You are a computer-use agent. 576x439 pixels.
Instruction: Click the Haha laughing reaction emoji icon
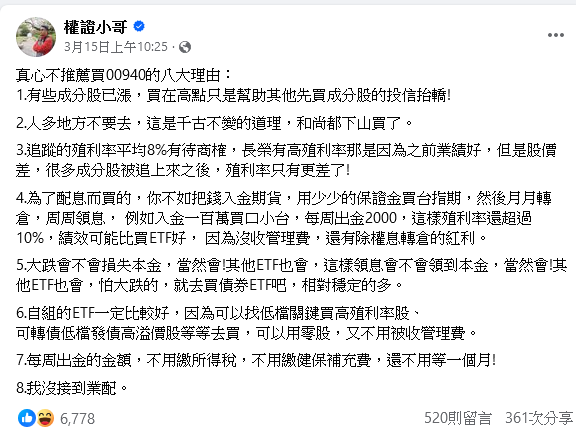(x=46, y=418)
